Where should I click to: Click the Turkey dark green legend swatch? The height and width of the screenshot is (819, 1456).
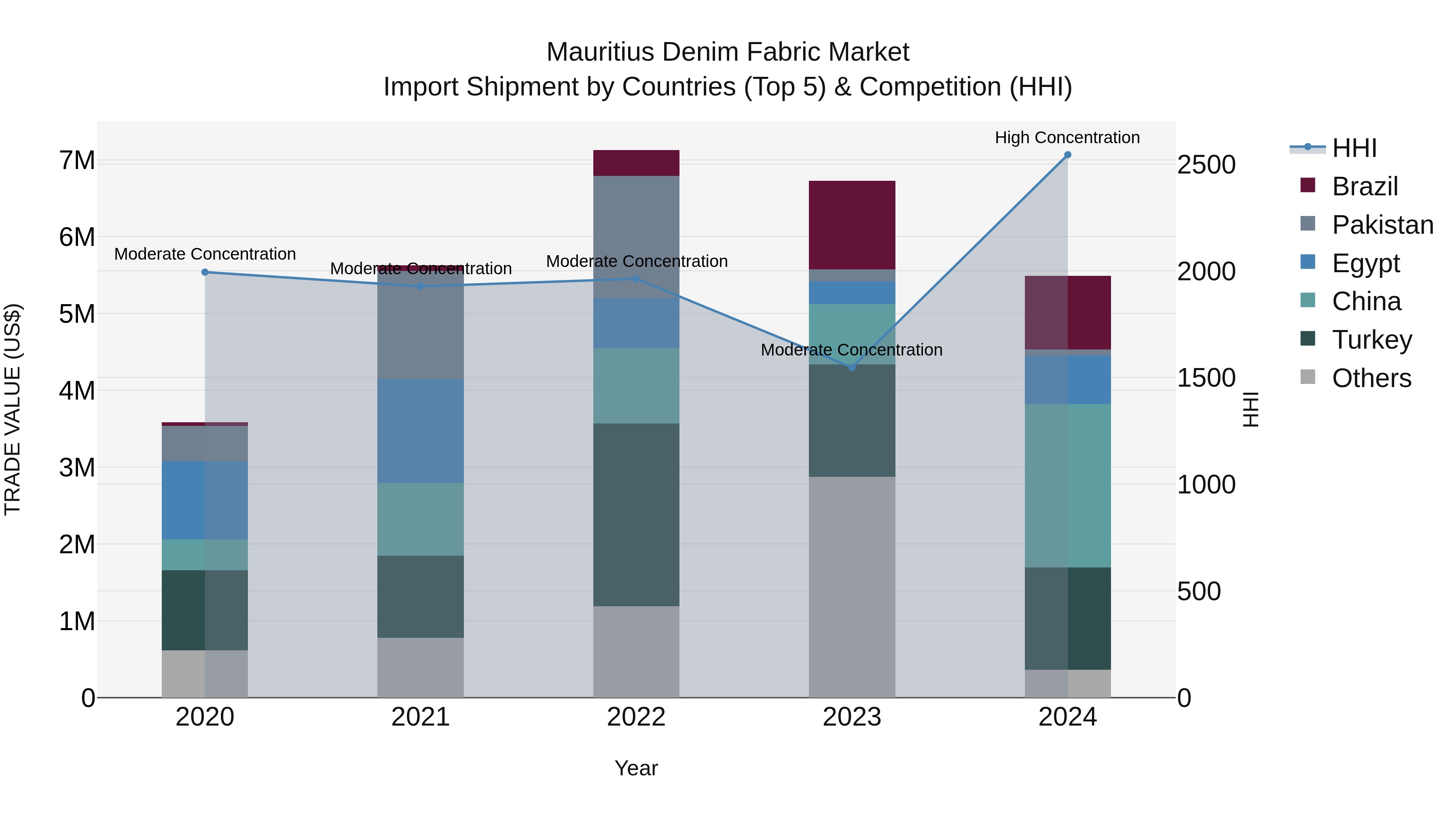pyautogui.click(x=1308, y=339)
